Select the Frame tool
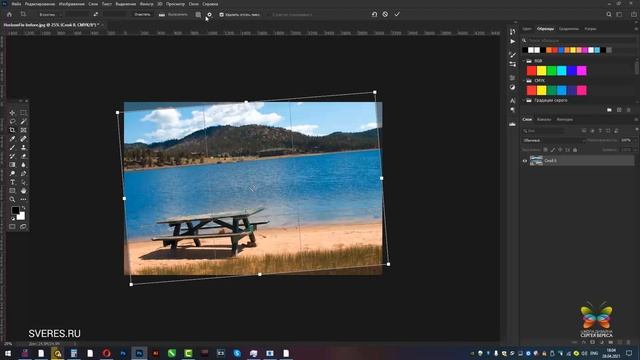The image size is (640, 360). 23,130
